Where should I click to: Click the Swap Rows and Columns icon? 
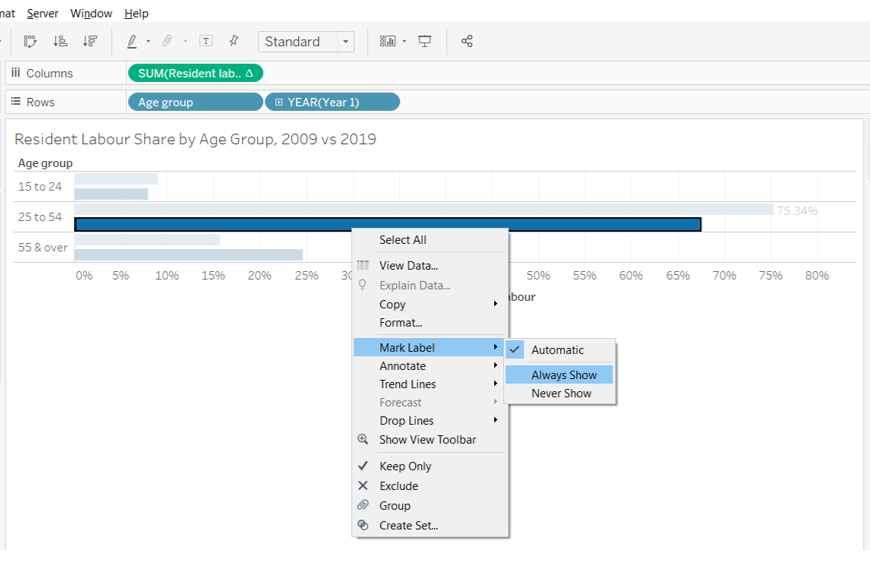click(x=30, y=41)
